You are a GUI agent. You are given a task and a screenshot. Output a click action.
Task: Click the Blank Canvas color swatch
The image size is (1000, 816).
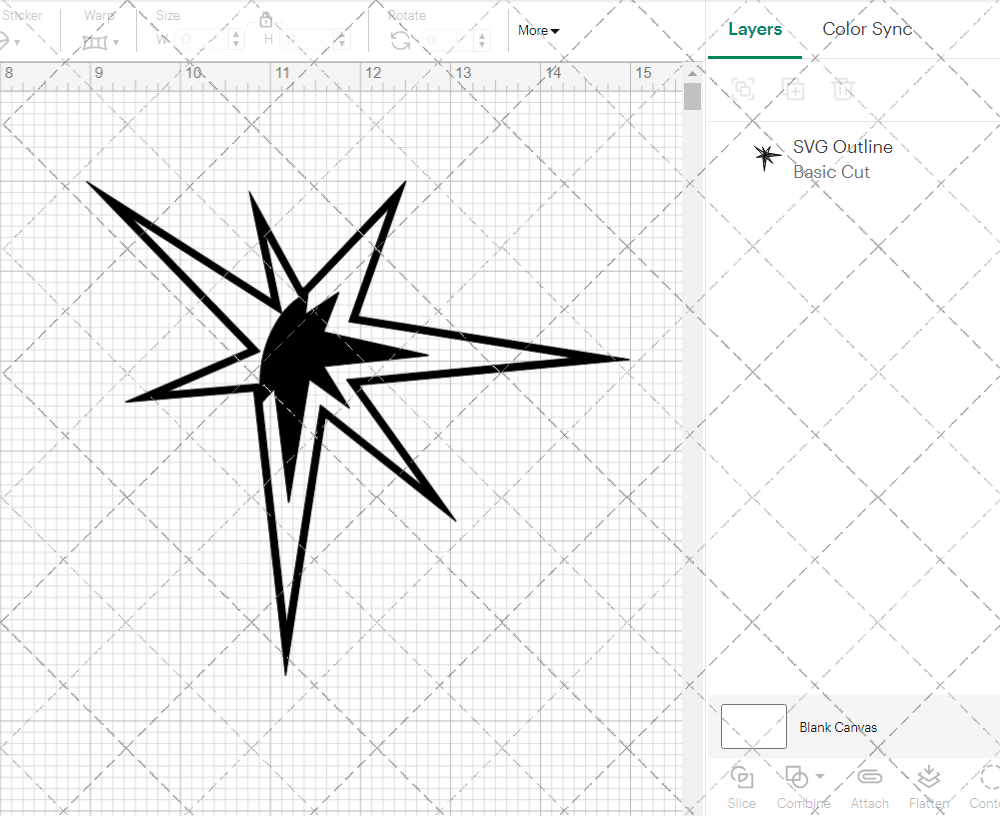point(753,726)
